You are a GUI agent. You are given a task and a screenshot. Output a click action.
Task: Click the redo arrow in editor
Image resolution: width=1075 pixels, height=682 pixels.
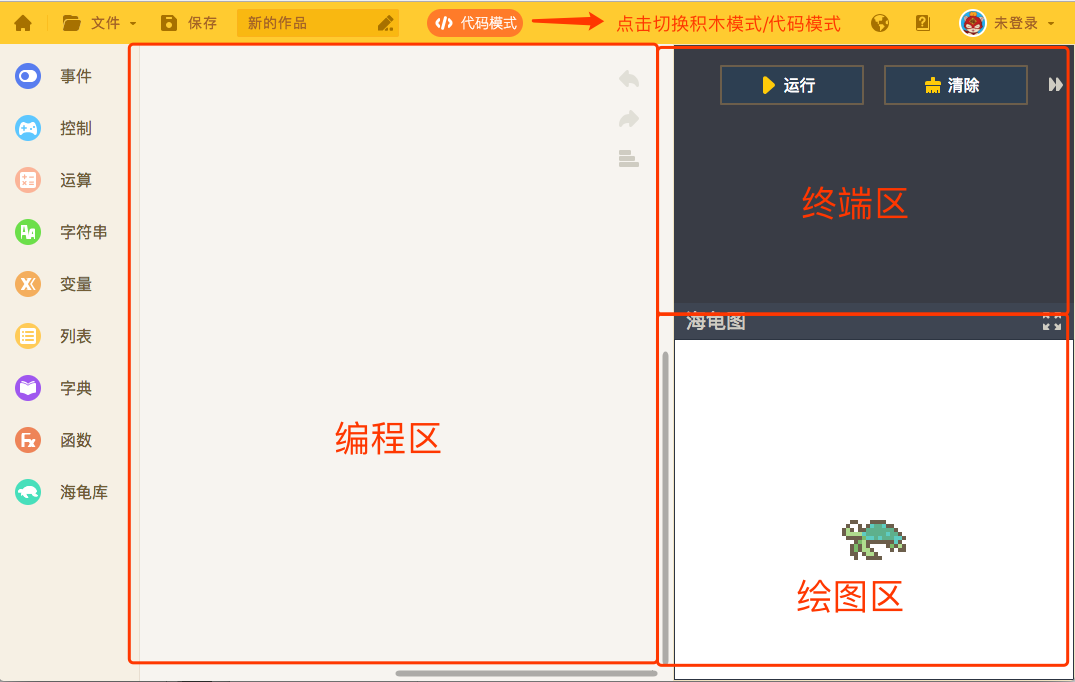coord(628,119)
